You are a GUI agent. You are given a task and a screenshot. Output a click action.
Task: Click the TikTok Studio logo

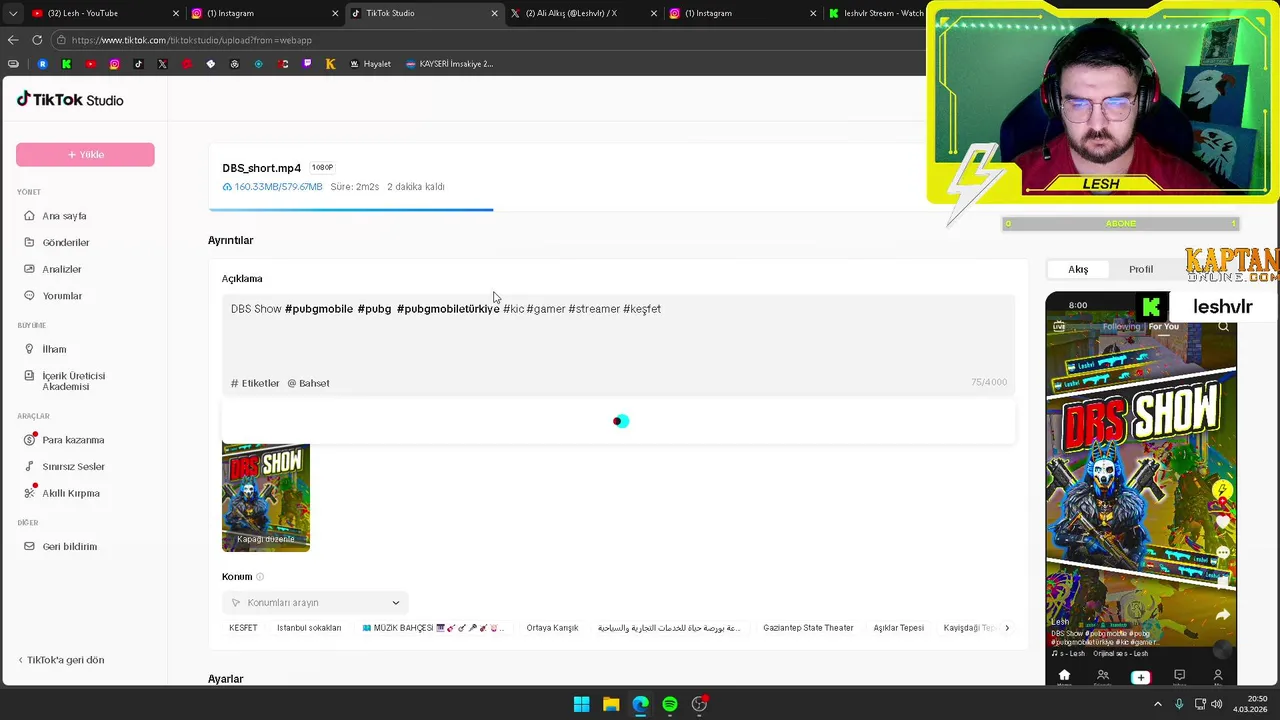[70, 100]
